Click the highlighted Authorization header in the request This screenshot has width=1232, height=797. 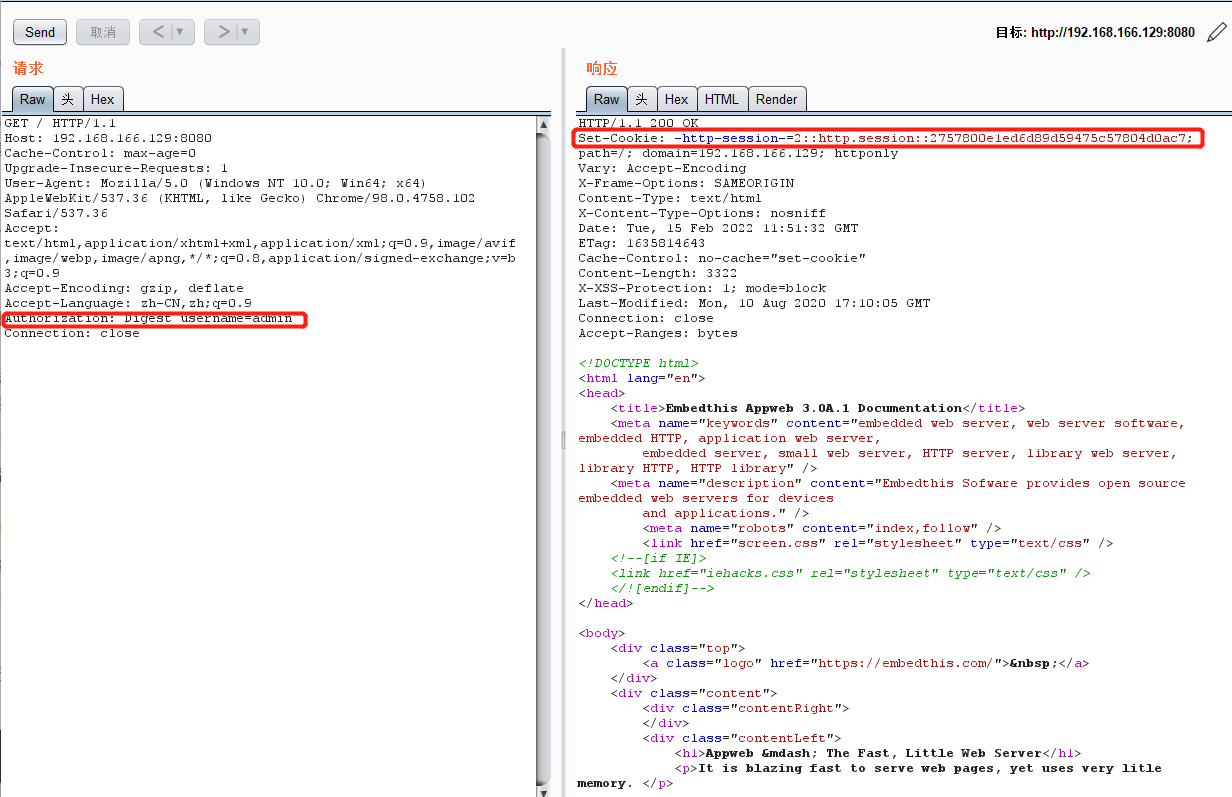pyautogui.click(x=153, y=318)
